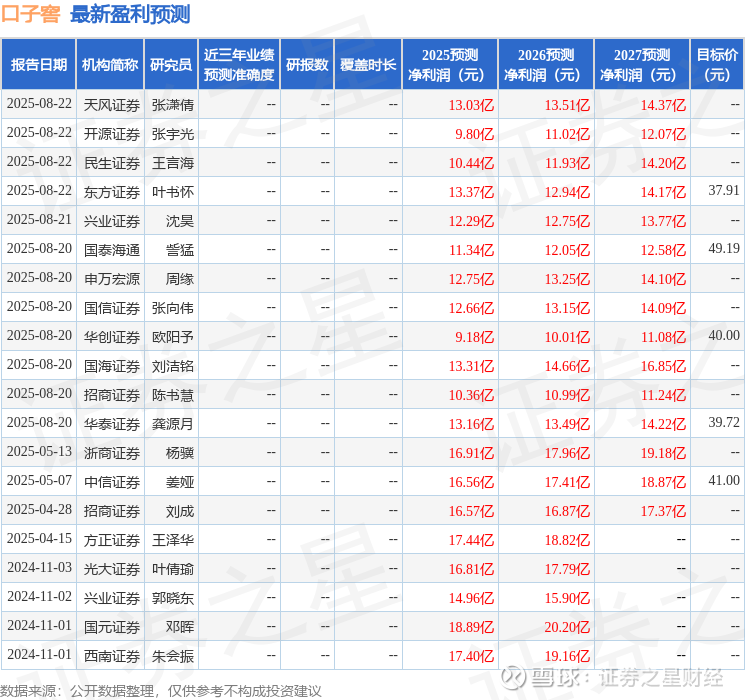Click analyst name 王言海

pyautogui.click(x=173, y=163)
